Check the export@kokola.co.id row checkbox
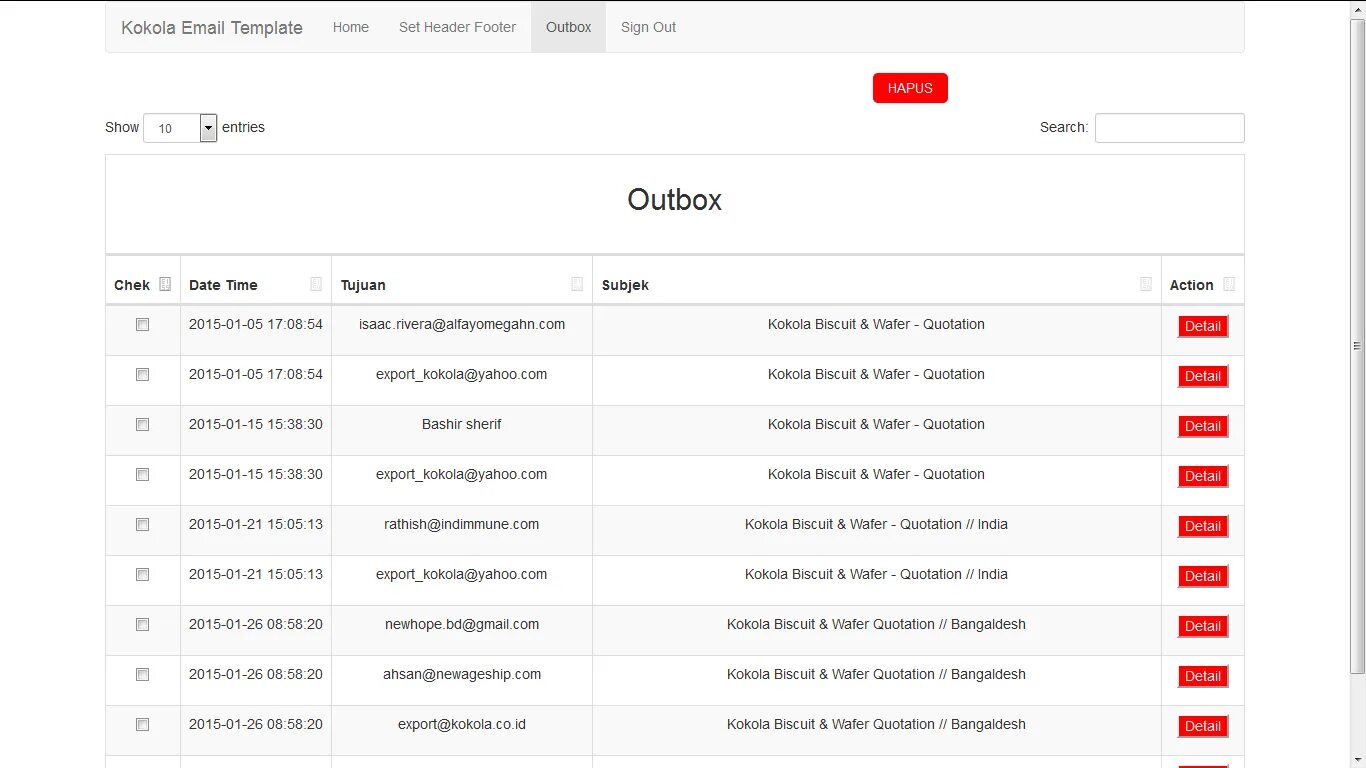 point(142,724)
